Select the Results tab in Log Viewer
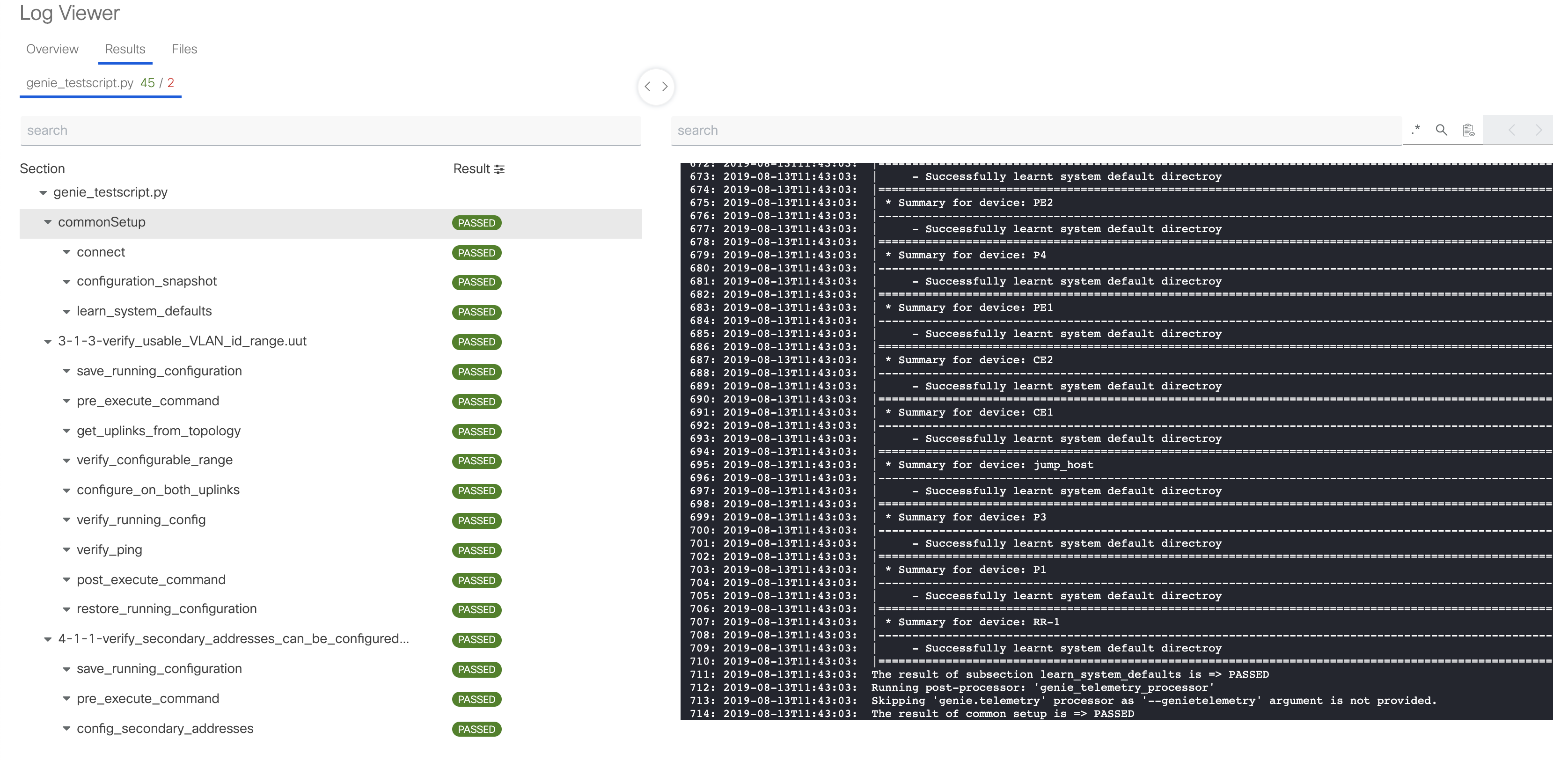This screenshot has width=1568, height=761. (x=125, y=48)
